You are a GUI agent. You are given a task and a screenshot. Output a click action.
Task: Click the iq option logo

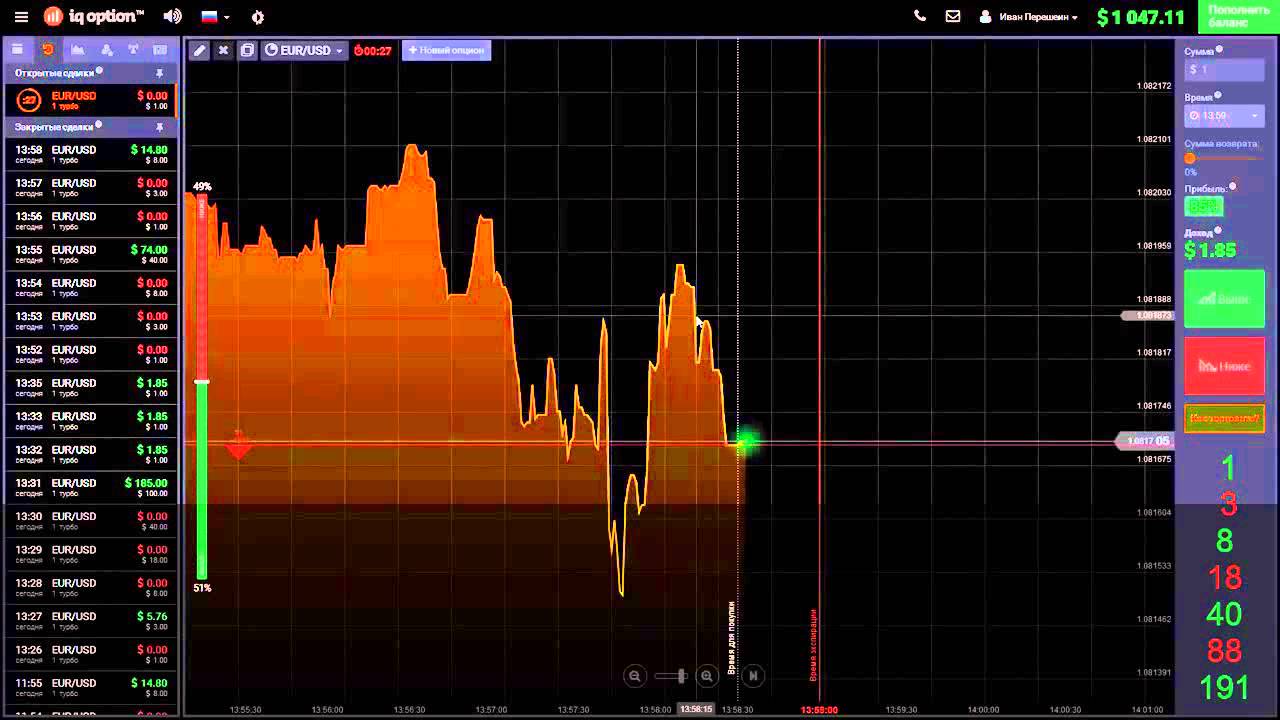(94, 16)
